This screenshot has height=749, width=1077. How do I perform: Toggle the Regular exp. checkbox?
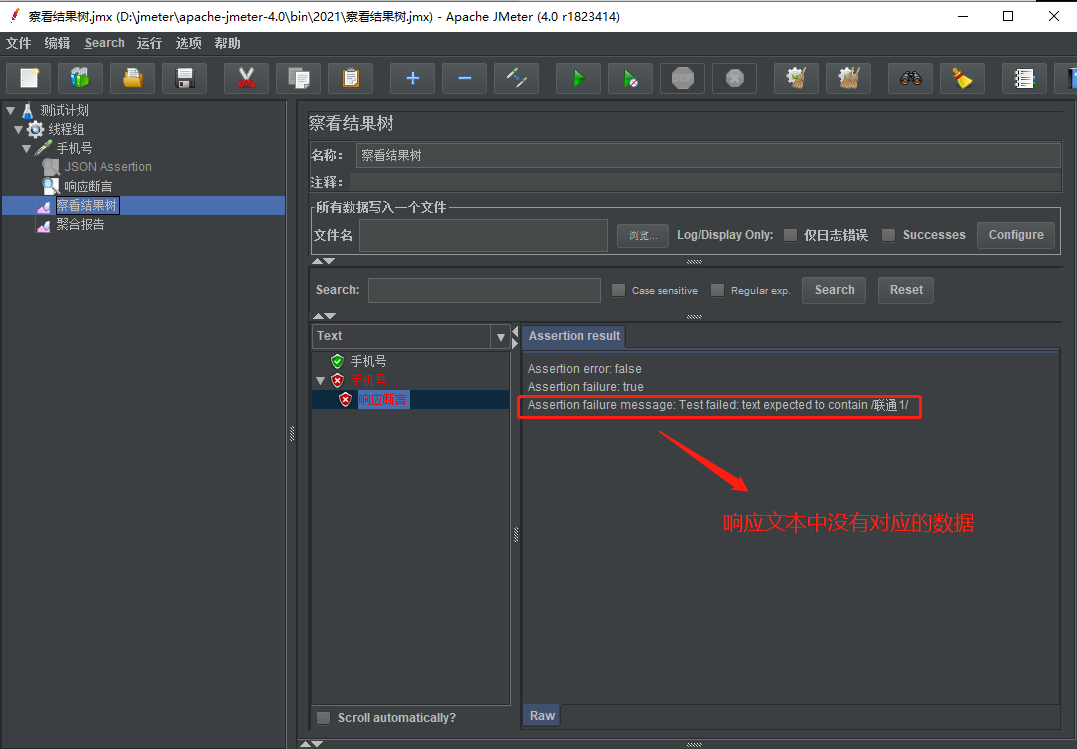[x=717, y=290]
